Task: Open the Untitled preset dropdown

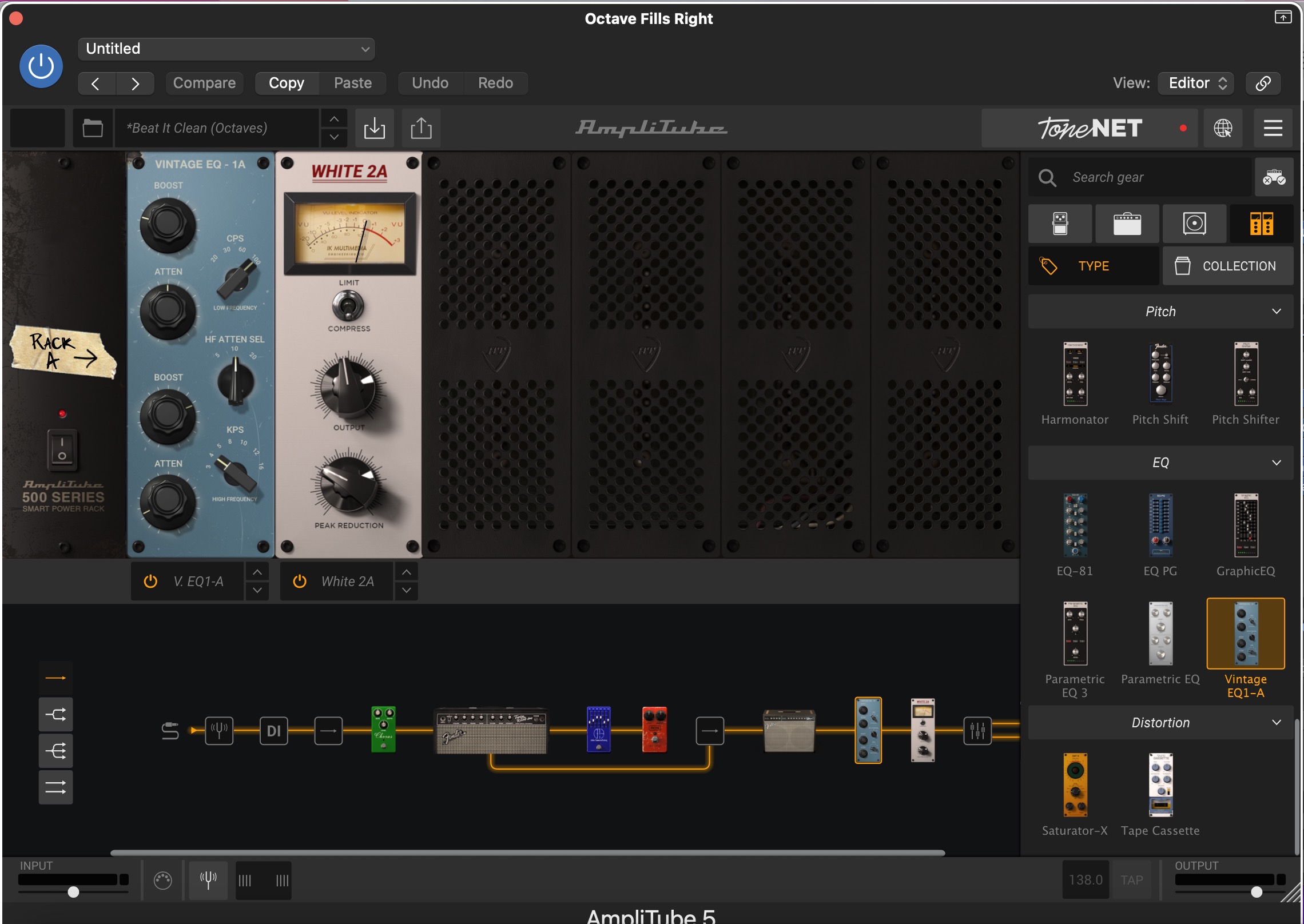Action: pyautogui.click(x=226, y=49)
